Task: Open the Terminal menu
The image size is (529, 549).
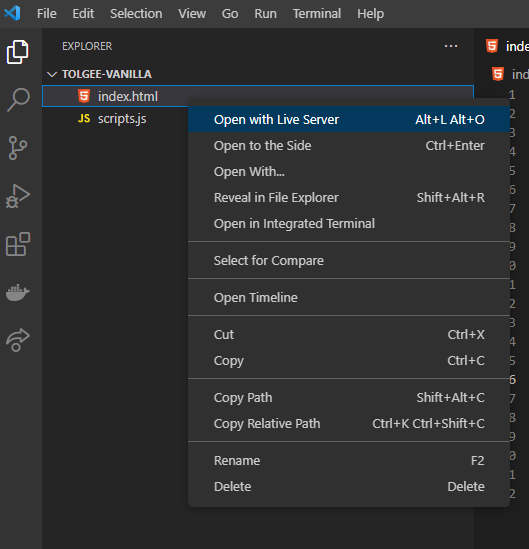Action: 317,14
